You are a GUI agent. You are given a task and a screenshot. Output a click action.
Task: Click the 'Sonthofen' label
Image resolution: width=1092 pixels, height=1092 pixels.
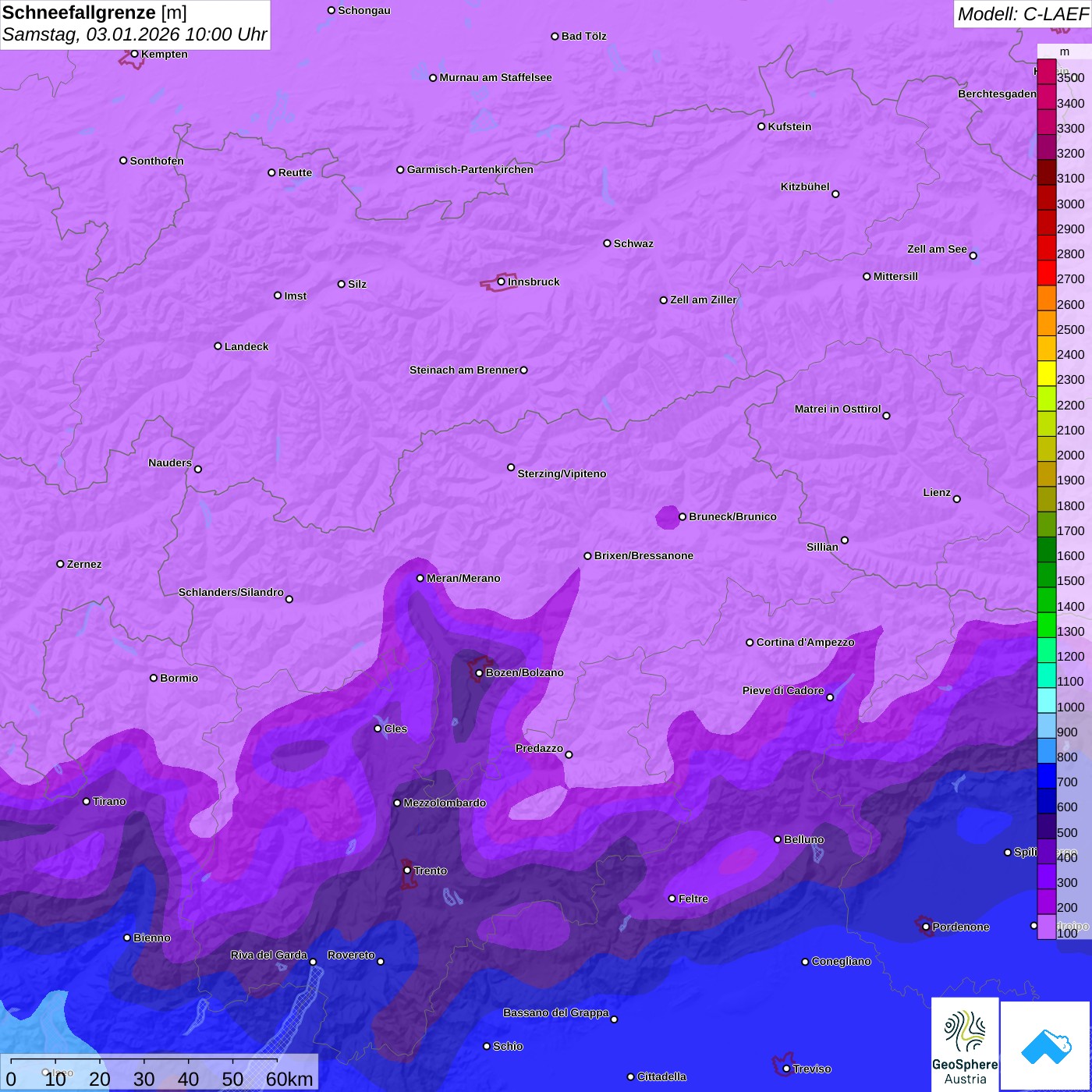(x=157, y=161)
